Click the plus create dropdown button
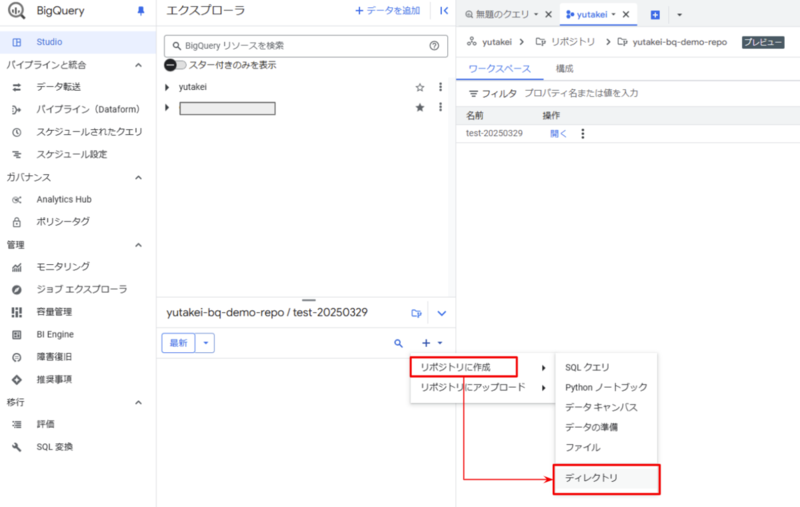The width and height of the screenshot is (800, 507). pos(432,343)
